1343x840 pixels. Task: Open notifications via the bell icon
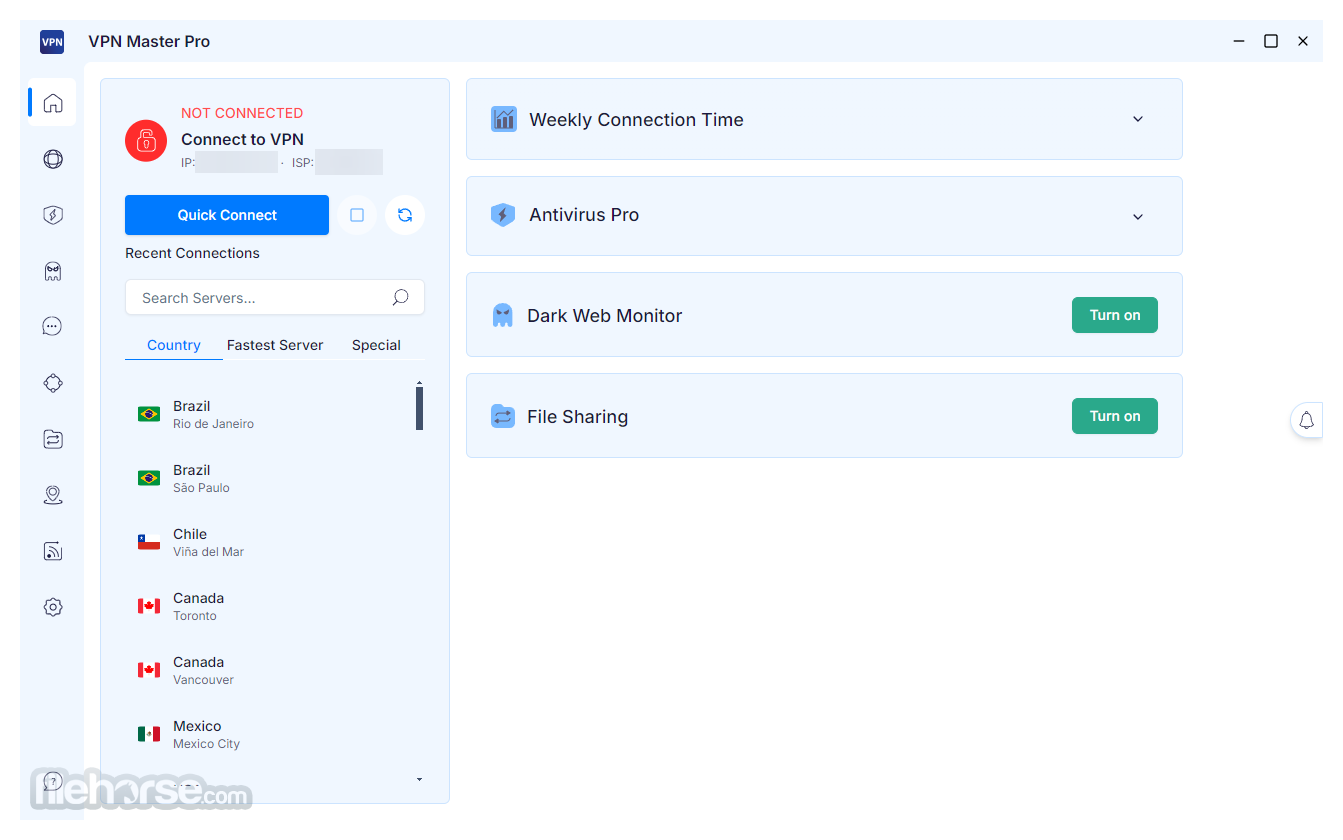coord(1306,420)
